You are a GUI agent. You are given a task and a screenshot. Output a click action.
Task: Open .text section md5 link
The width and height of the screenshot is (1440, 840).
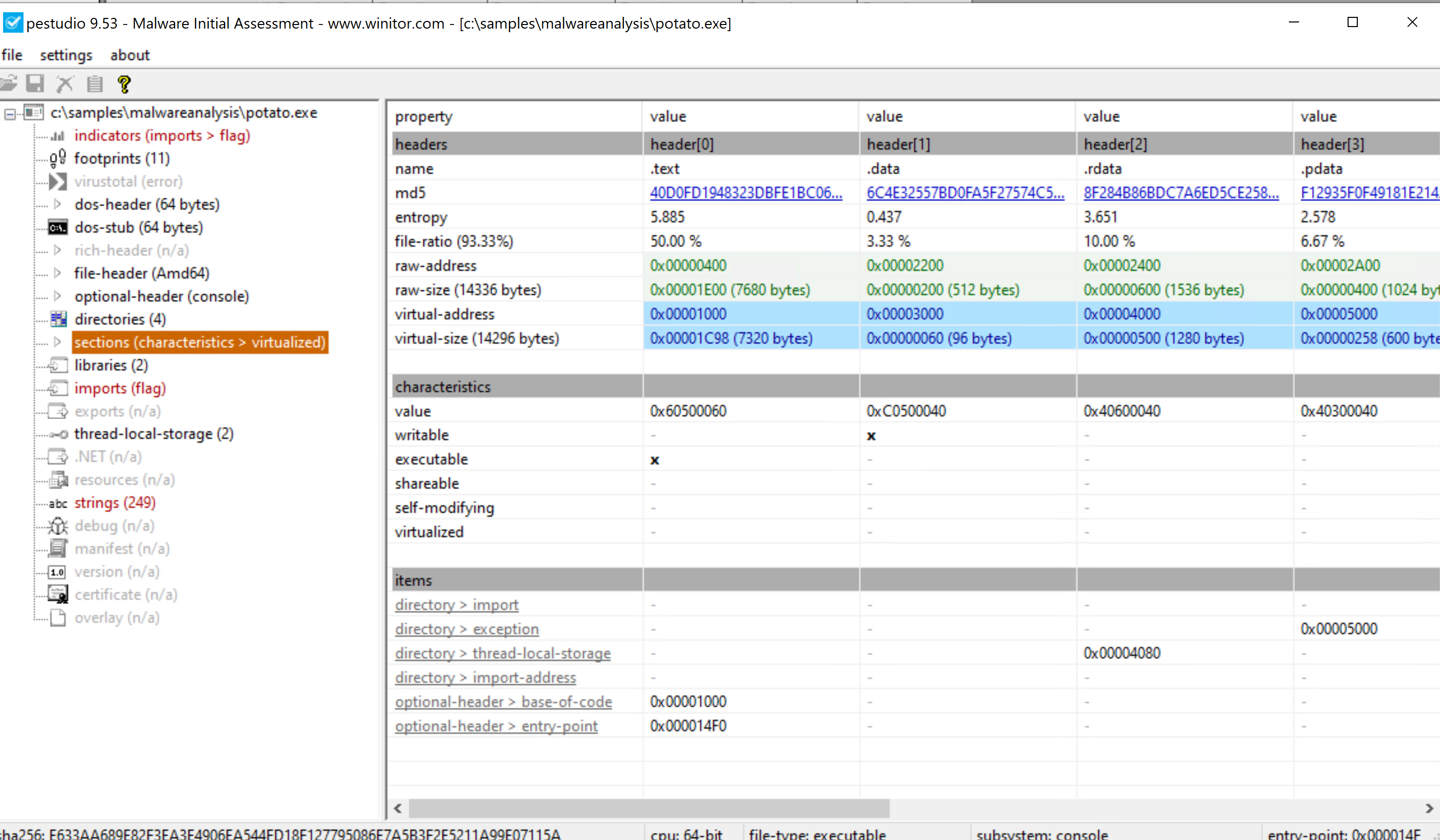[x=746, y=193]
